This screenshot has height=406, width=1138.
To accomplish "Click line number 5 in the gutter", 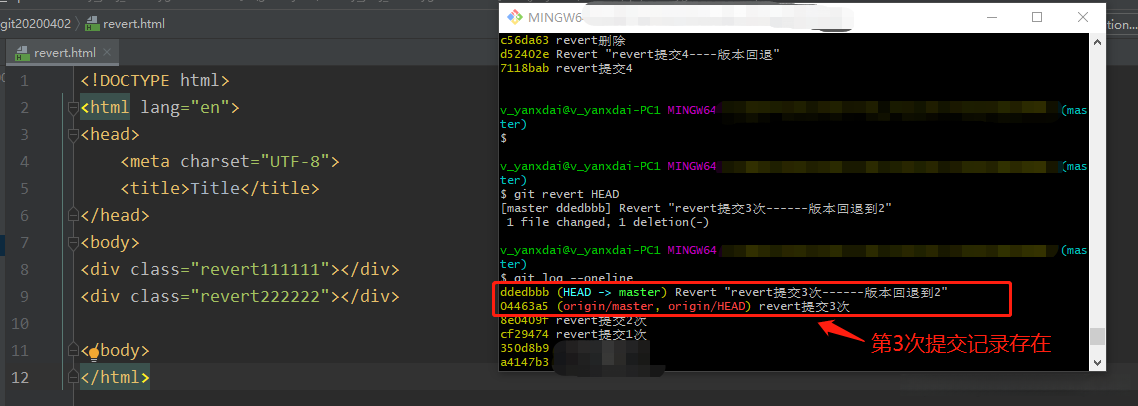I will tap(25, 188).
